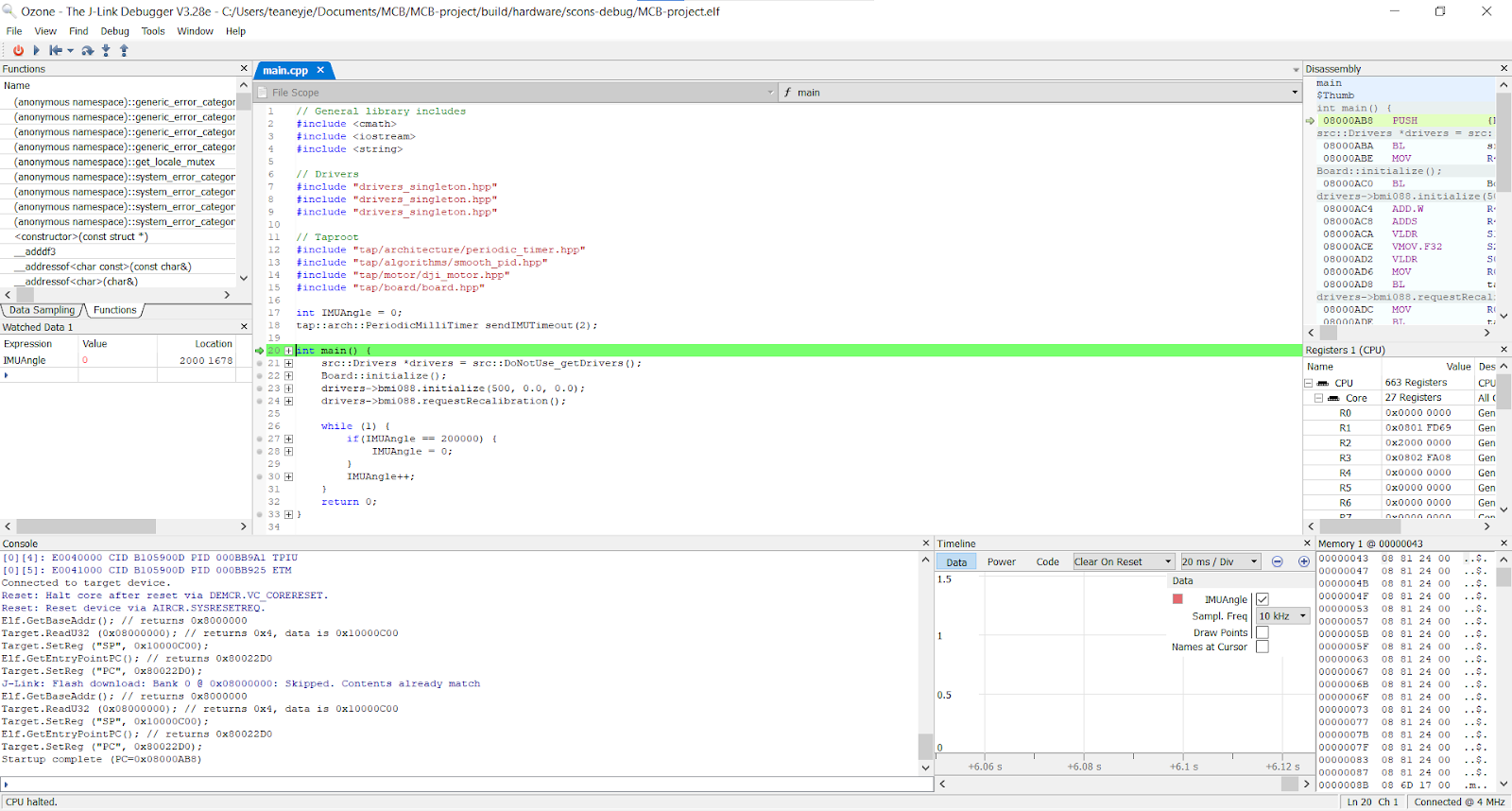Enable the Draw Points checkbox
The height and width of the screenshot is (811, 1512).
1262,632
